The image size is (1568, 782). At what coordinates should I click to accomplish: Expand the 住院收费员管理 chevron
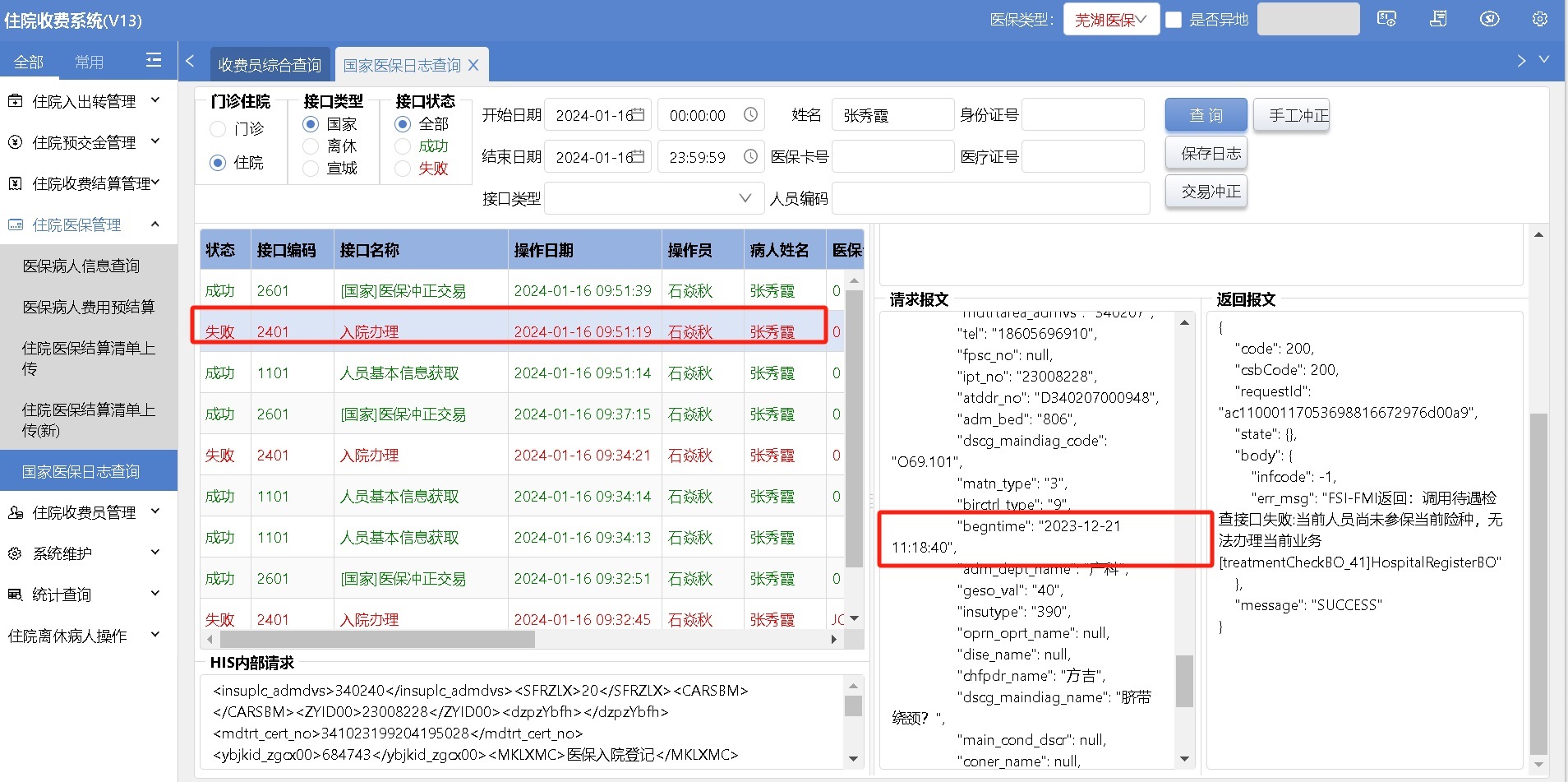[x=155, y=511]
